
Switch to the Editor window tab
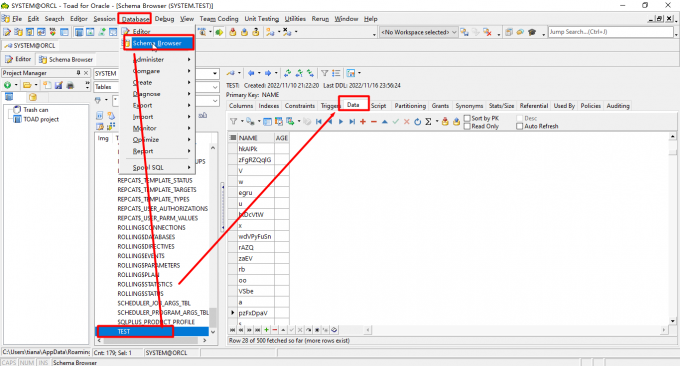pyautogui.click(x=18, y=59)
